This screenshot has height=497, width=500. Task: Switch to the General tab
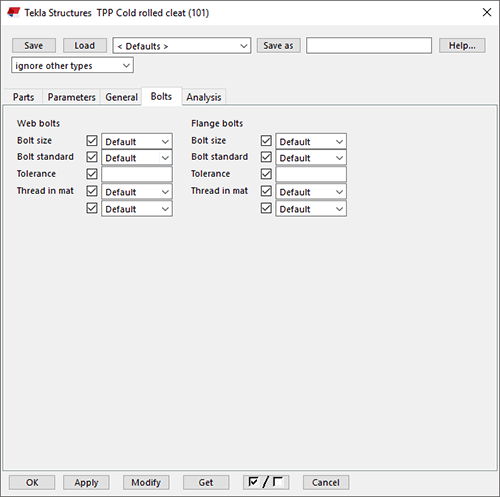(121, 97)
